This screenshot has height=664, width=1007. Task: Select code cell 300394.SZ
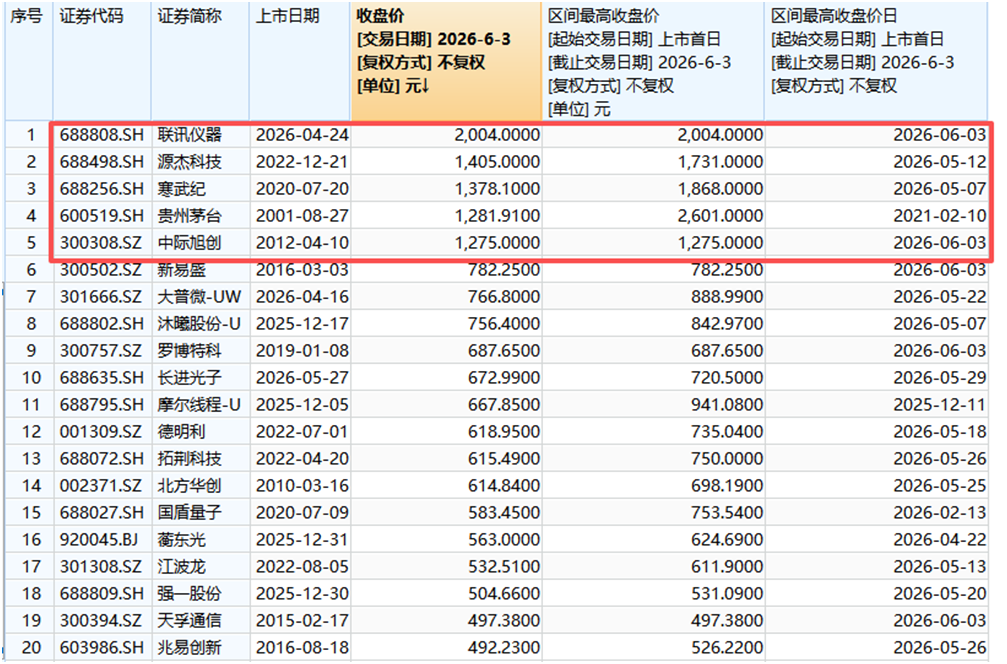[x=102, y=620]
